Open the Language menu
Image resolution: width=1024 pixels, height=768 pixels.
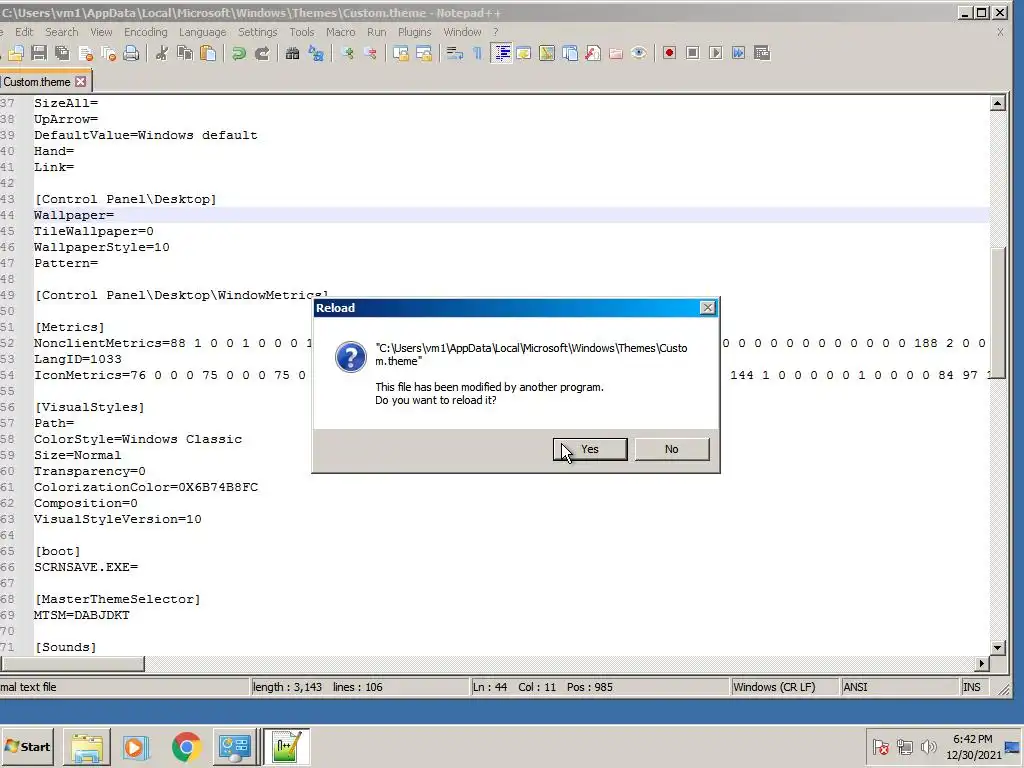point(202,32)
